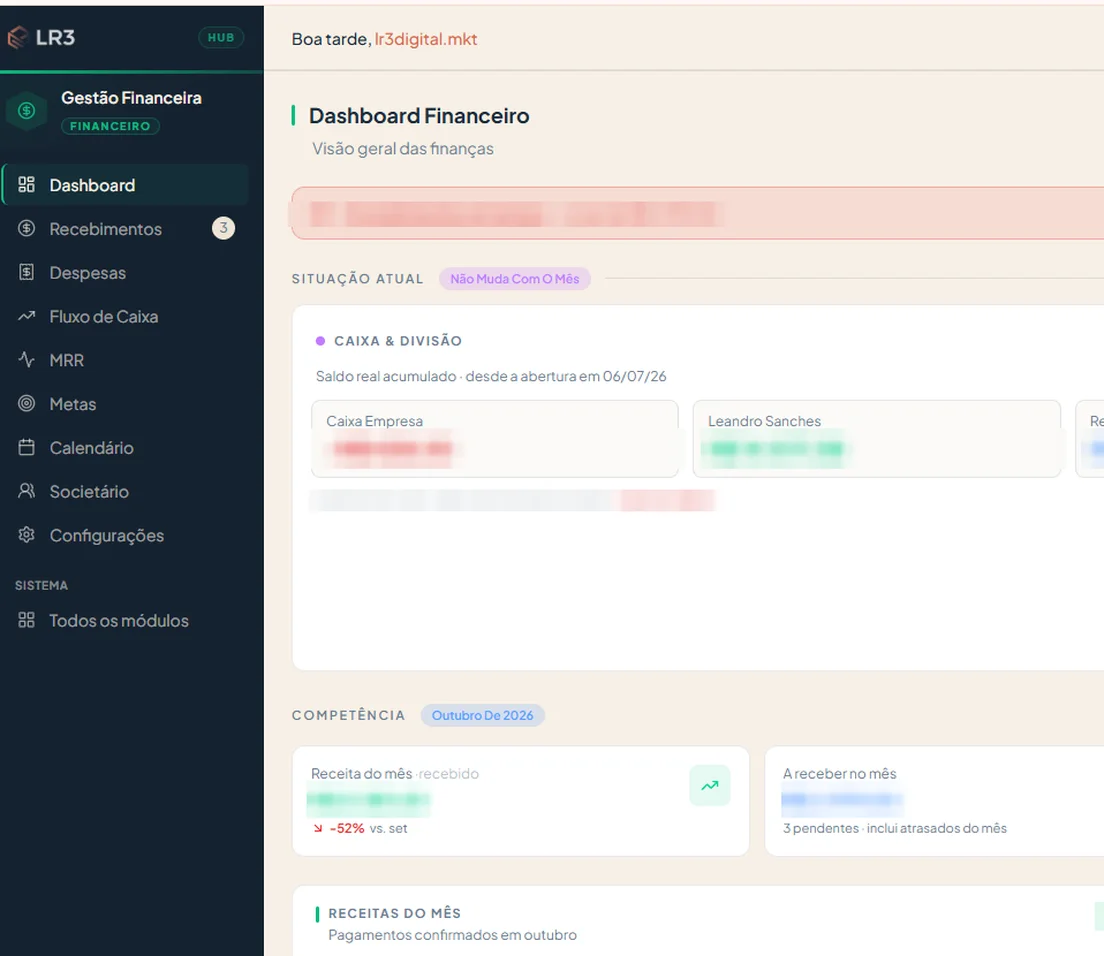Open Todos os módulos

pos(126,620)
